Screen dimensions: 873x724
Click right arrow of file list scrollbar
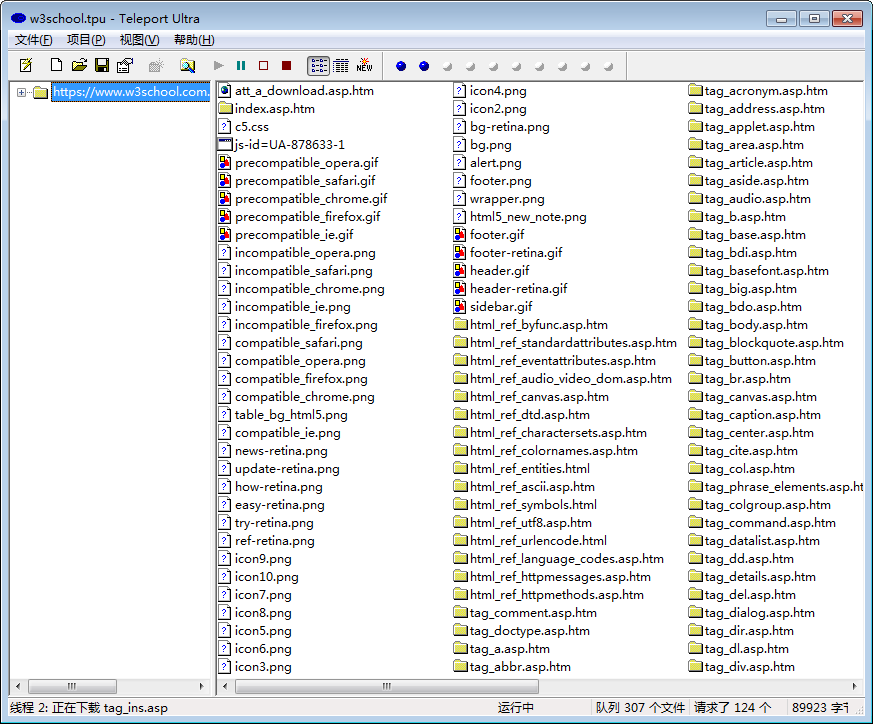[x=855, y=686]
